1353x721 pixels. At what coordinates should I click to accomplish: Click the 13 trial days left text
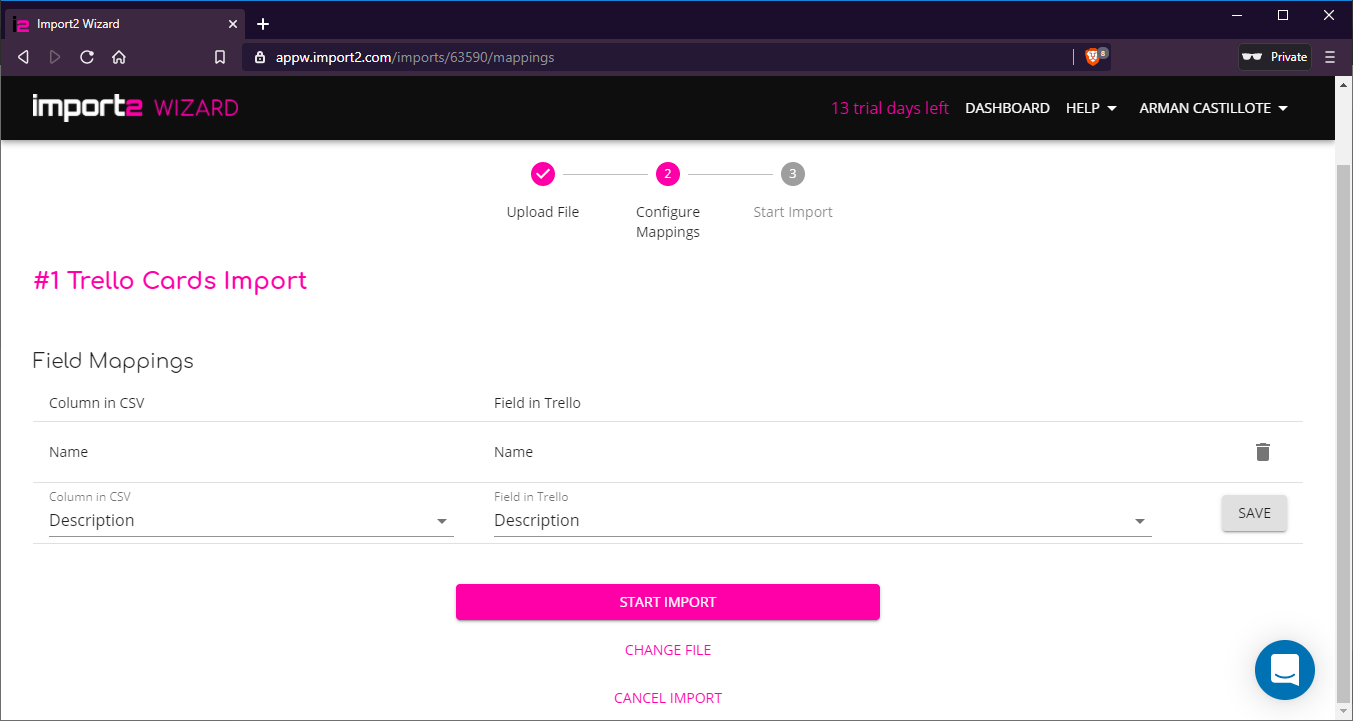click(890, 108)
